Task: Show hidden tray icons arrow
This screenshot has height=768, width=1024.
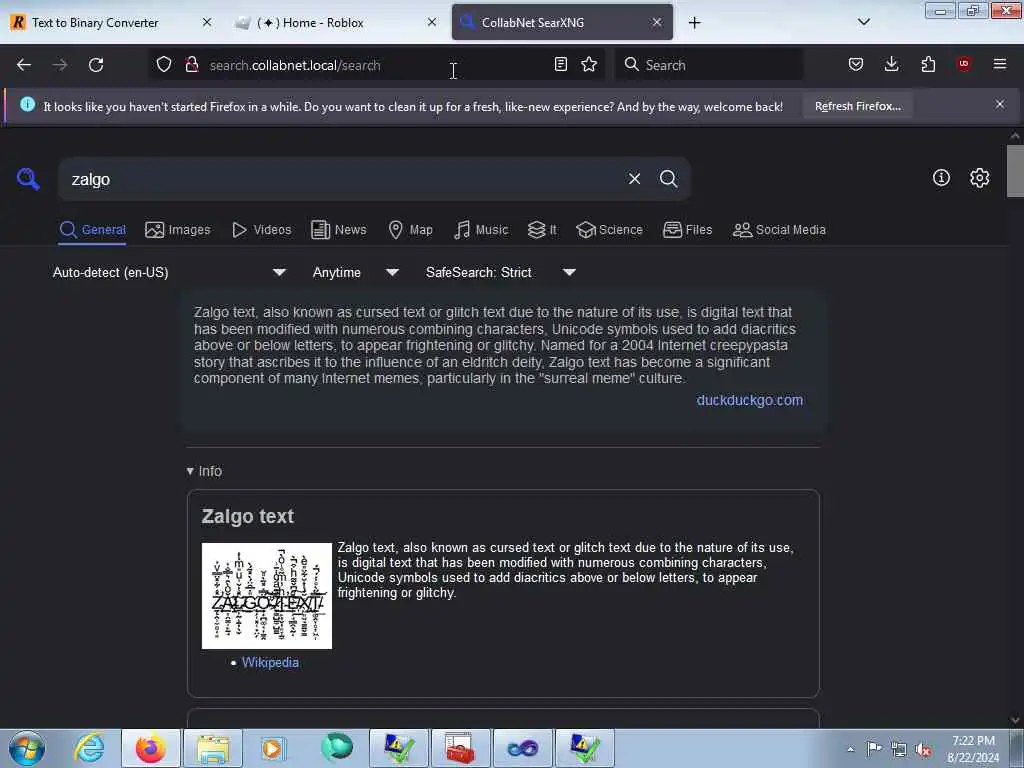Action: click(x=850, y=750)
